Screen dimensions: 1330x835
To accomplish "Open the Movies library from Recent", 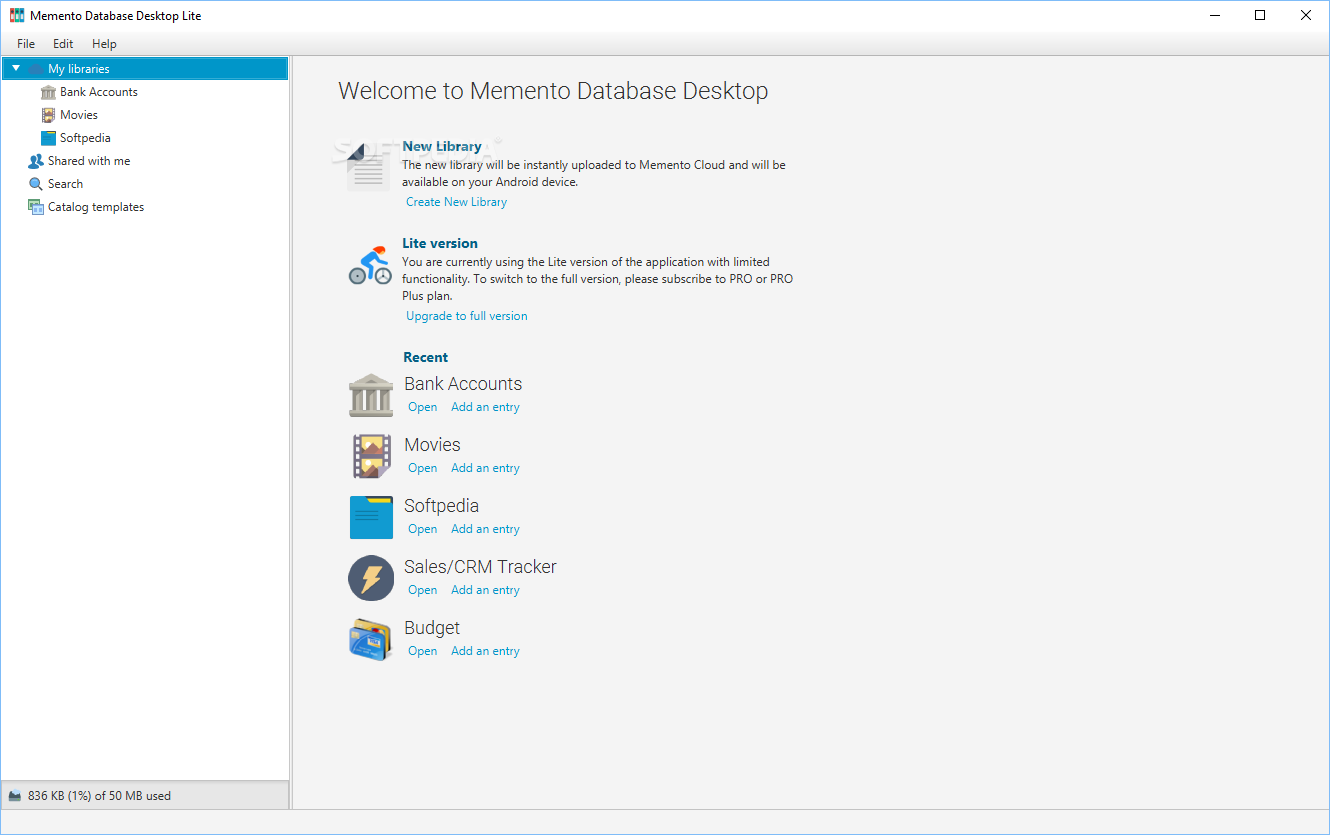I will coord(422,468).
